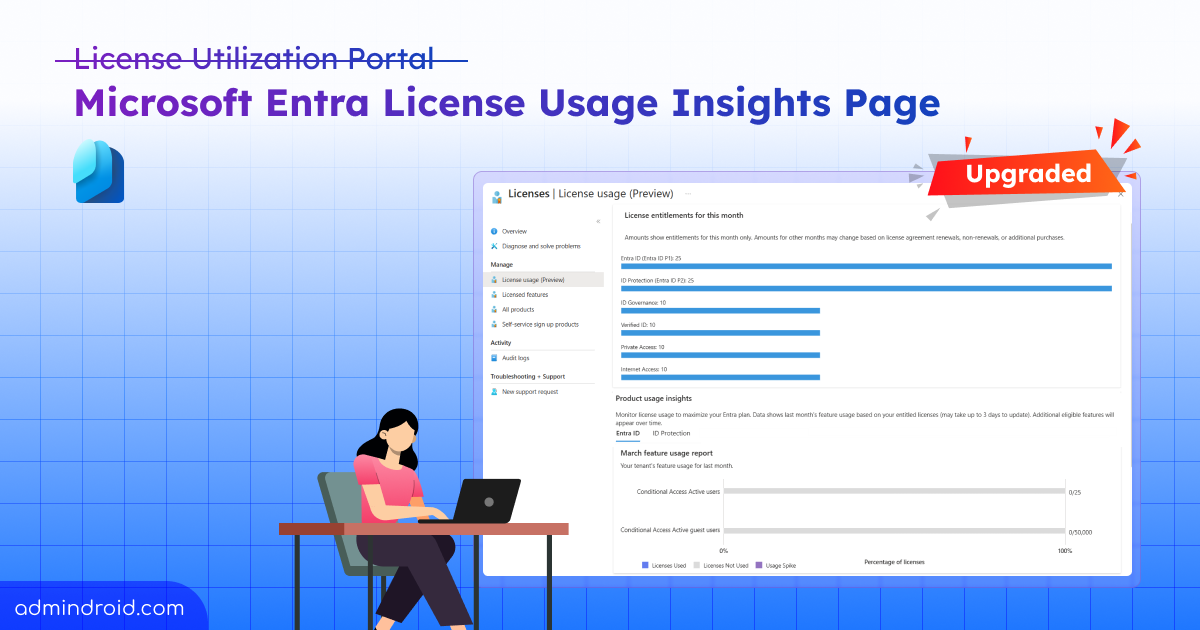The width and height of the screenshot is (1200, 630).
Task: Click the Licensed features icon
Action: [x=494, y=295]
